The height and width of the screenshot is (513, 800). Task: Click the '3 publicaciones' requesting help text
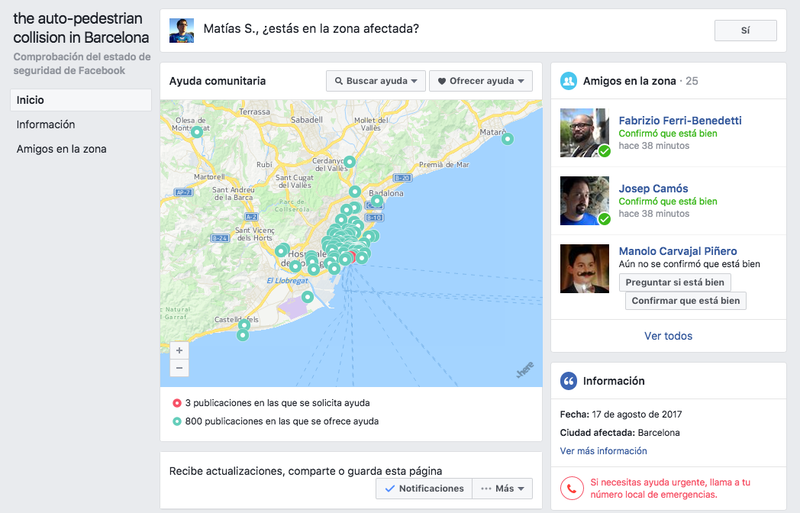click(277, 403)
